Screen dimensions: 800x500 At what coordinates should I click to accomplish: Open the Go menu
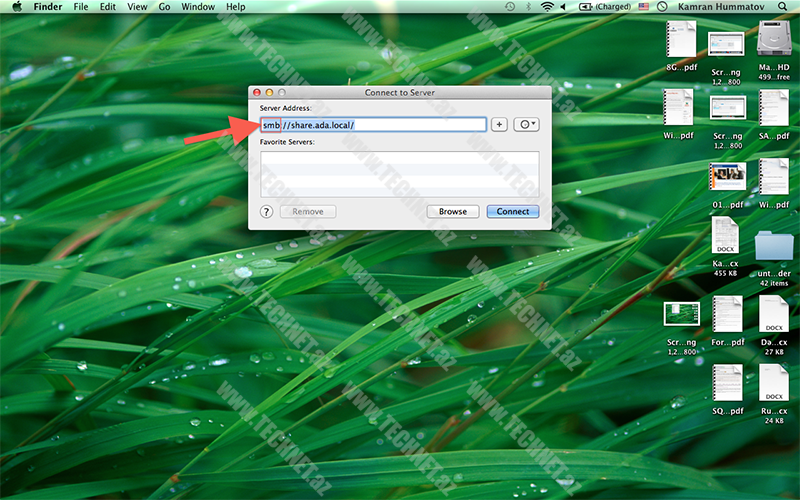point(164,7)
